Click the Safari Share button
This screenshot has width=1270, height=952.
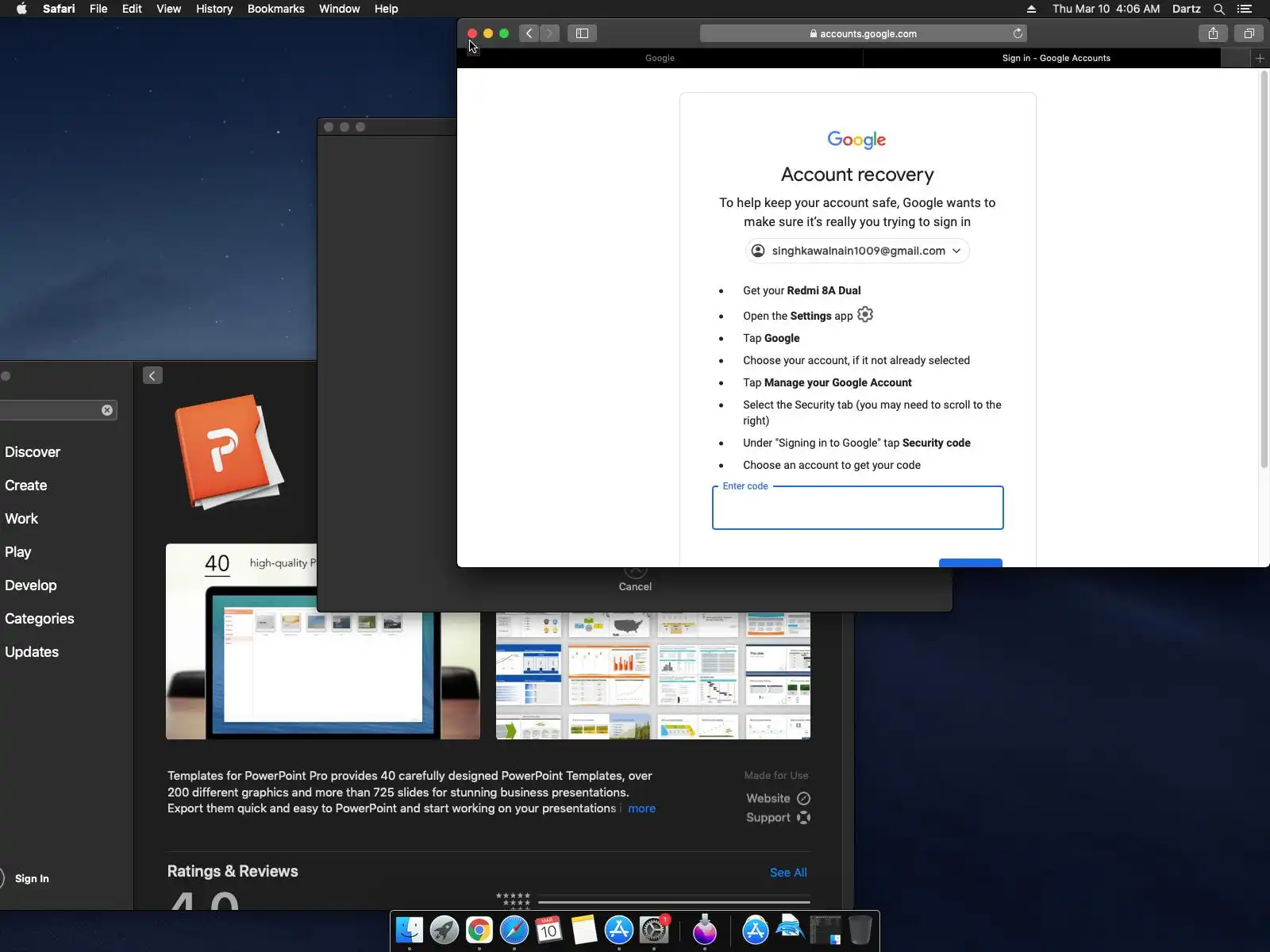point(1213,33)
